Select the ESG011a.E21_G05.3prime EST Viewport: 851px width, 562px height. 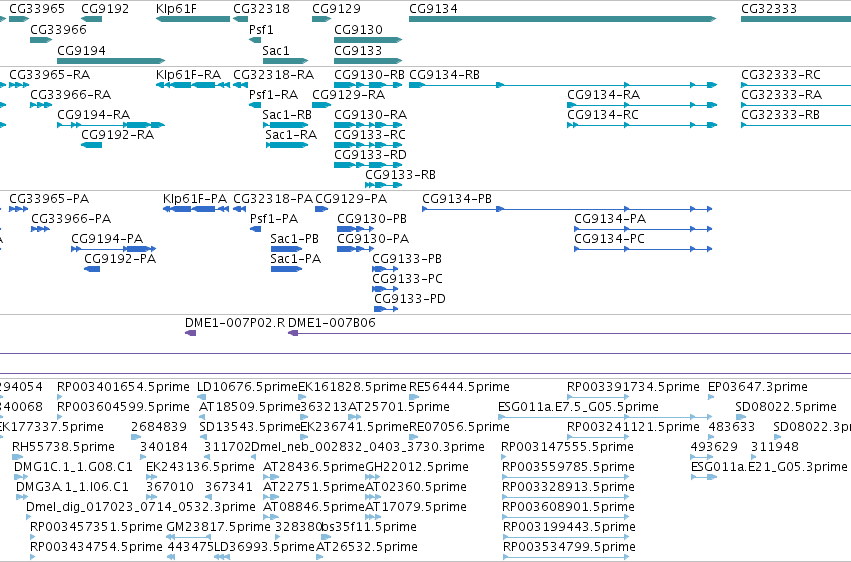704,477
